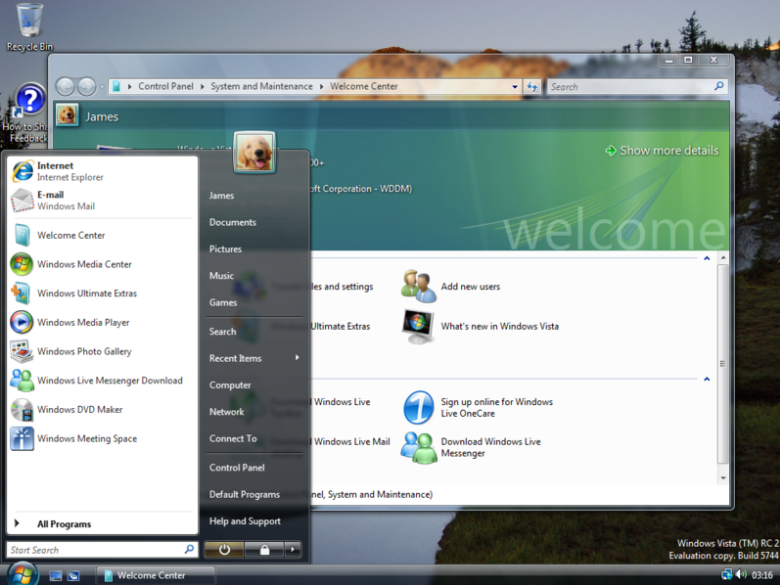780x585 pixels.
Task: Click the Start Search input box
Action: (x=102, y=550)
